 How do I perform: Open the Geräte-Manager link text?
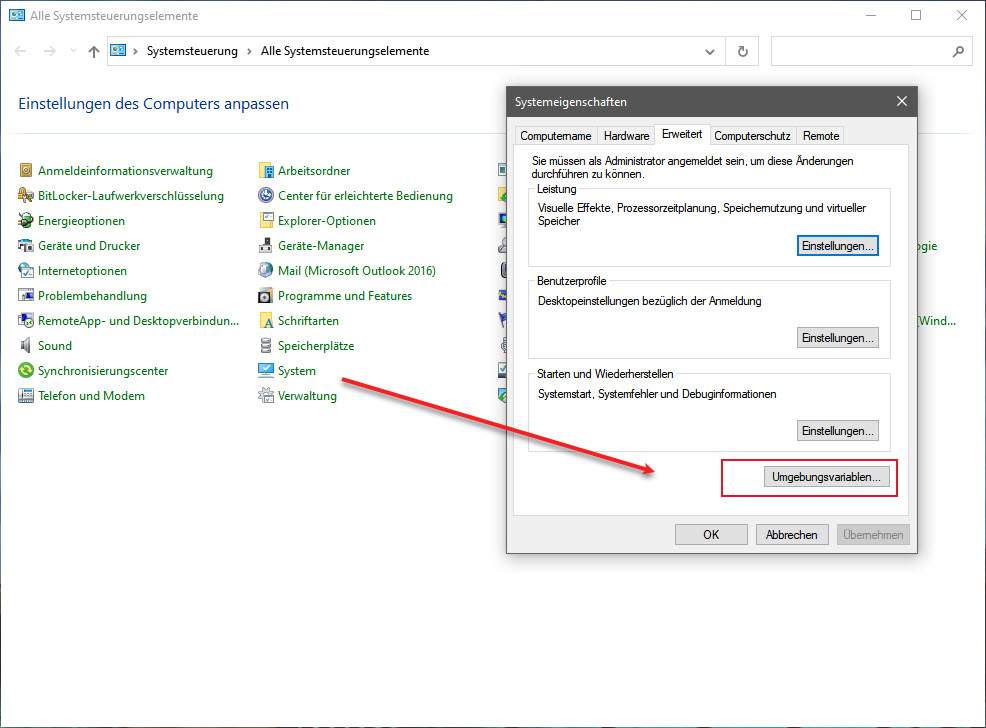point(321,246)
